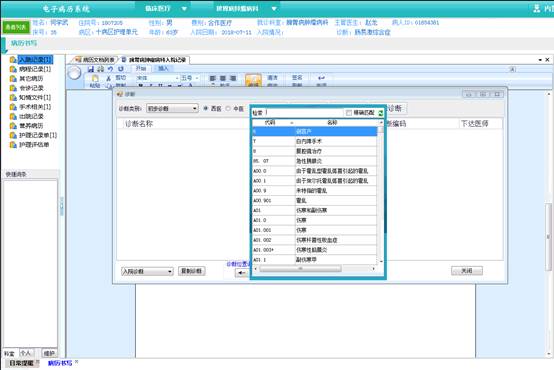
Task: Select the 西医 radio button
Action: 206,108
